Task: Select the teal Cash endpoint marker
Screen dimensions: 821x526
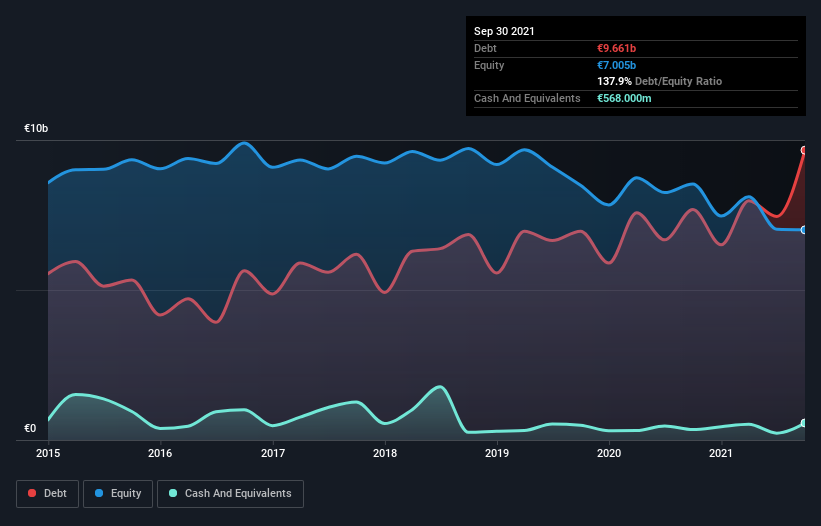Action: coord(804,423)
